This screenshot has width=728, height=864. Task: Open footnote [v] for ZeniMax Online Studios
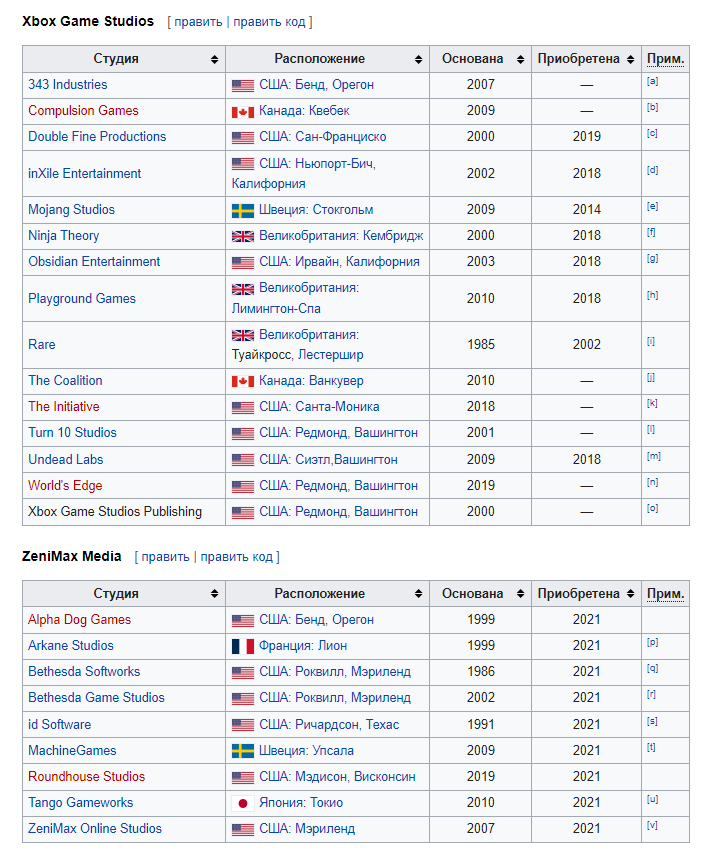[652, 825]
